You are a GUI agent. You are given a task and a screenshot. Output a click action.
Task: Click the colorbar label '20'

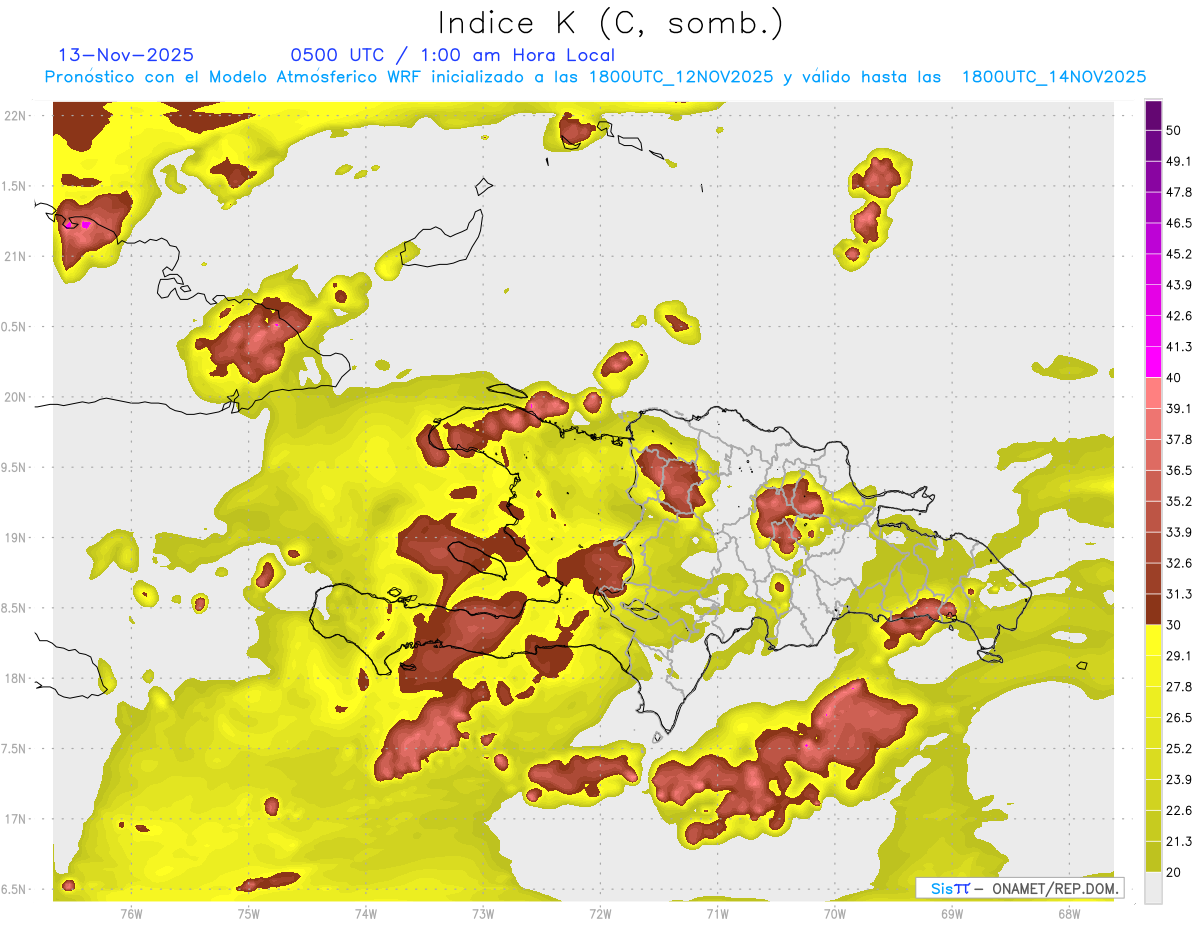pyautogui.click(x=1173, y=873)
